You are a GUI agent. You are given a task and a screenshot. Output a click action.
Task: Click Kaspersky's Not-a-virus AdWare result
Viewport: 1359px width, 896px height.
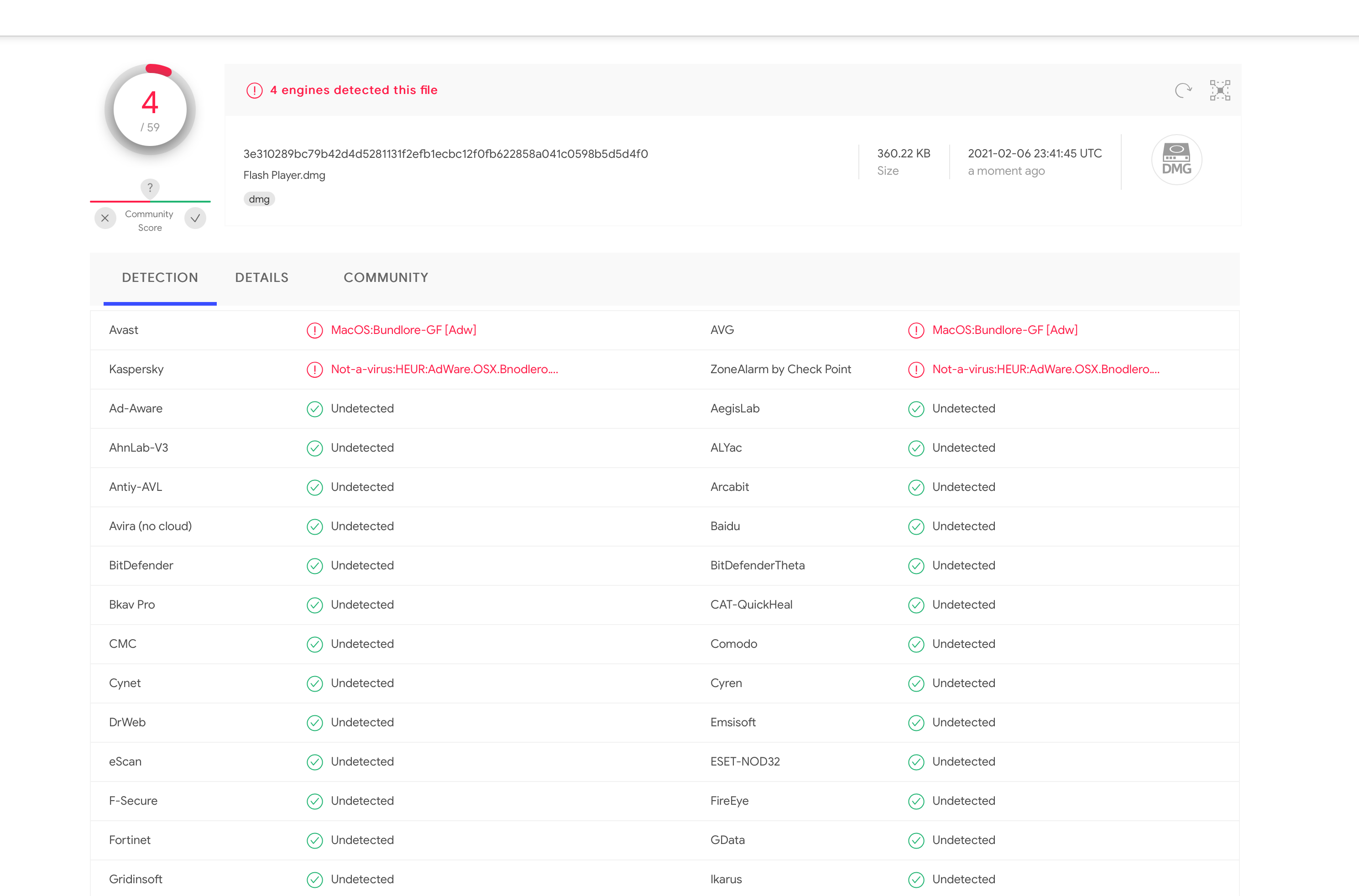(x=444, y=369)
